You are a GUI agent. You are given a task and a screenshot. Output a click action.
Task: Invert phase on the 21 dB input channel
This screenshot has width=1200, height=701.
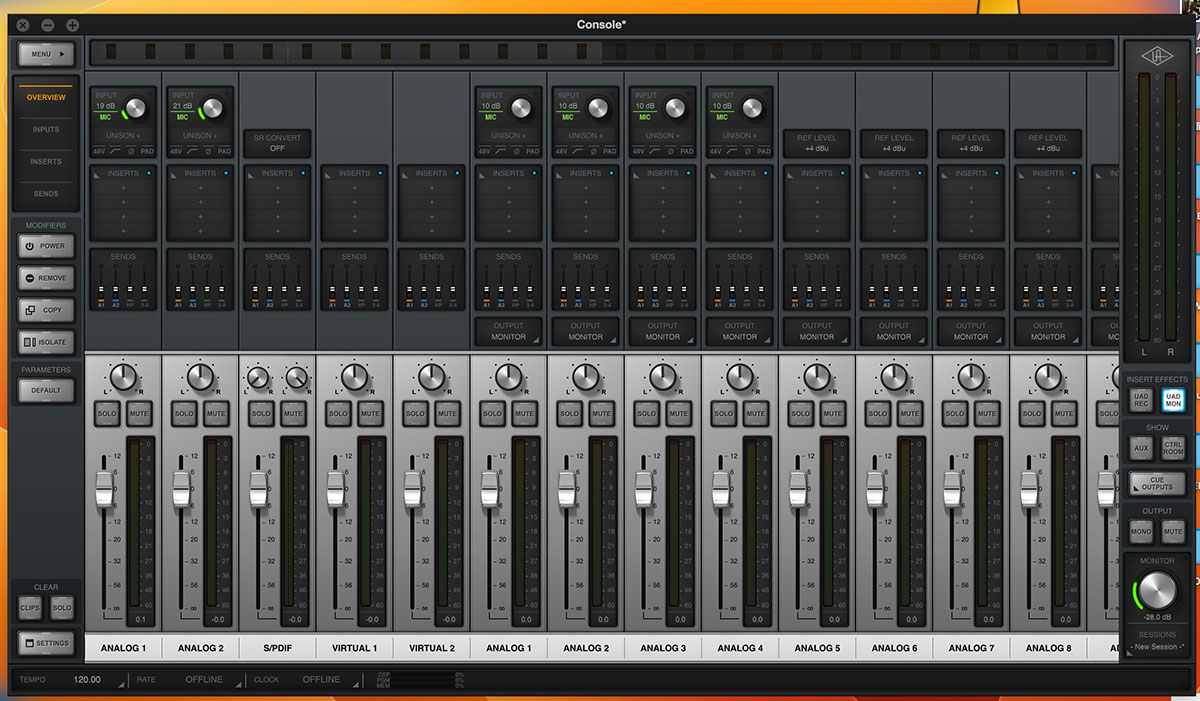point(209,151)
